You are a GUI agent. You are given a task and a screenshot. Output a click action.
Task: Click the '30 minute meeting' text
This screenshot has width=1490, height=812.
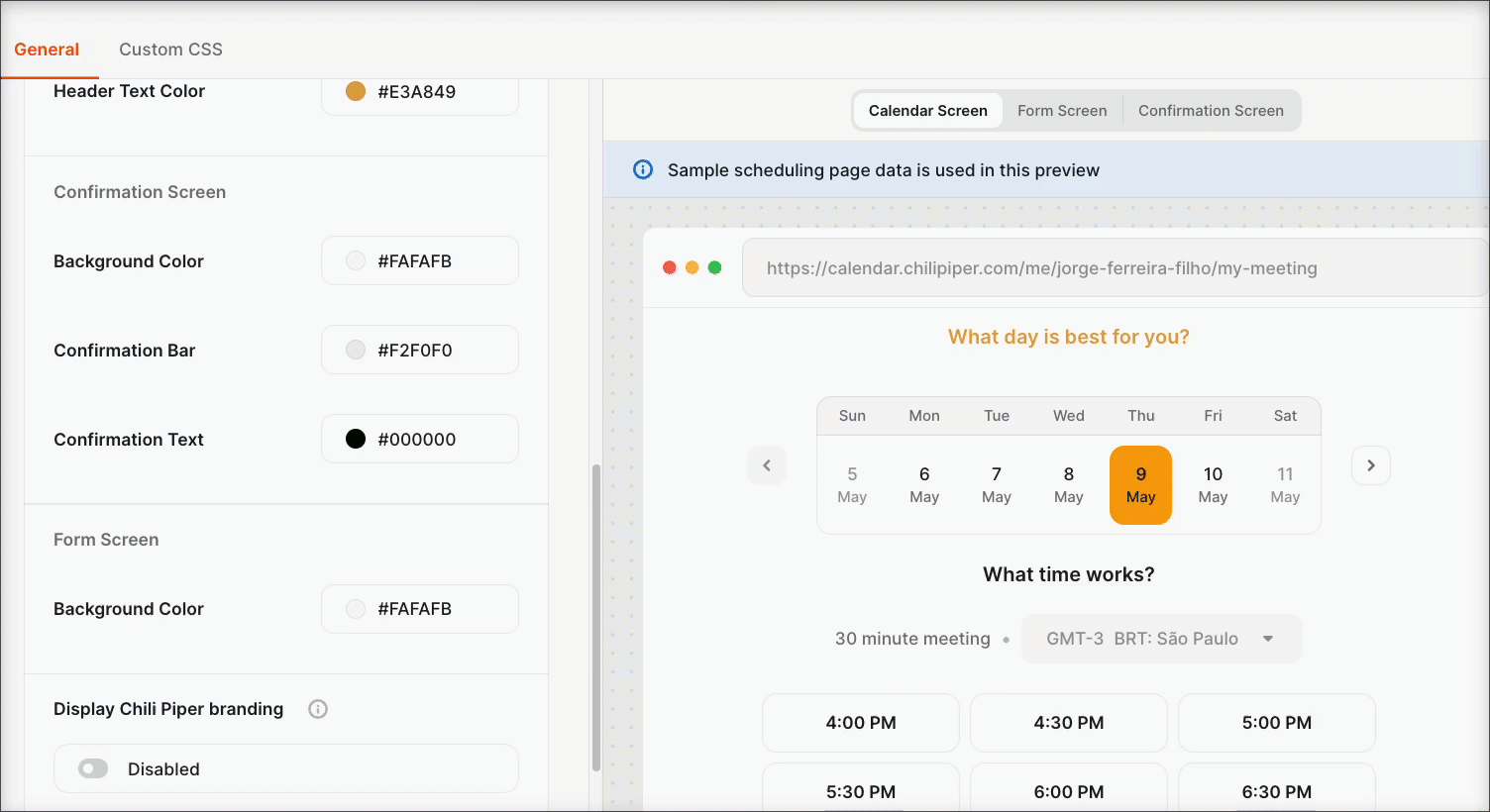[x=912, y=639]
